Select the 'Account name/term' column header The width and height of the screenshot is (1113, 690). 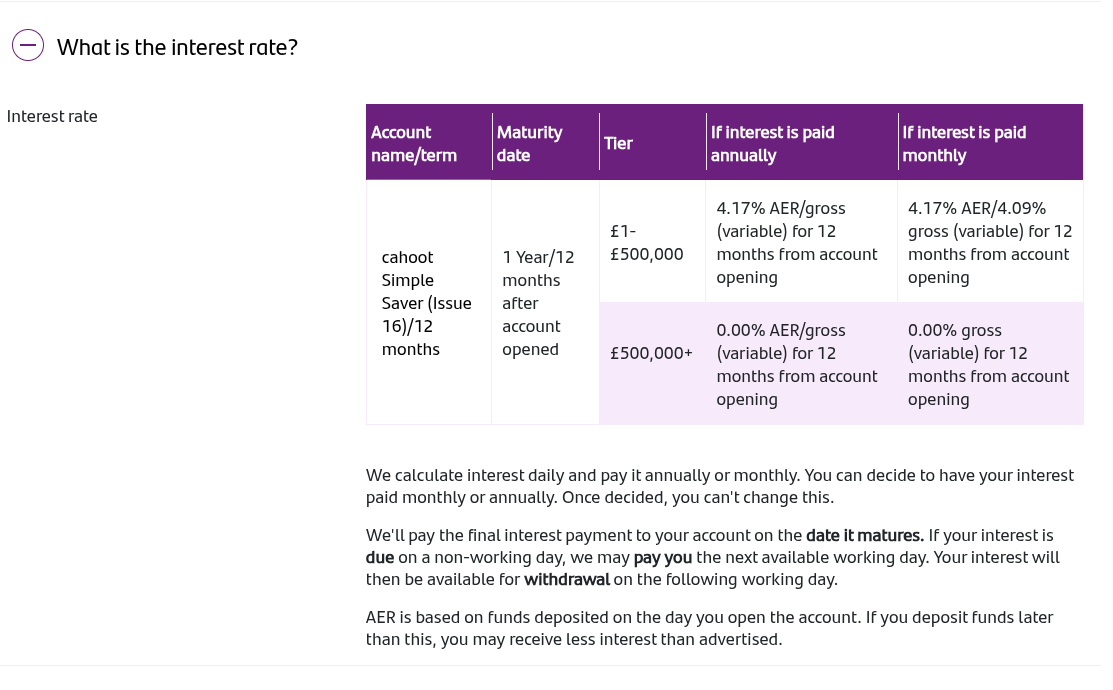429,143
